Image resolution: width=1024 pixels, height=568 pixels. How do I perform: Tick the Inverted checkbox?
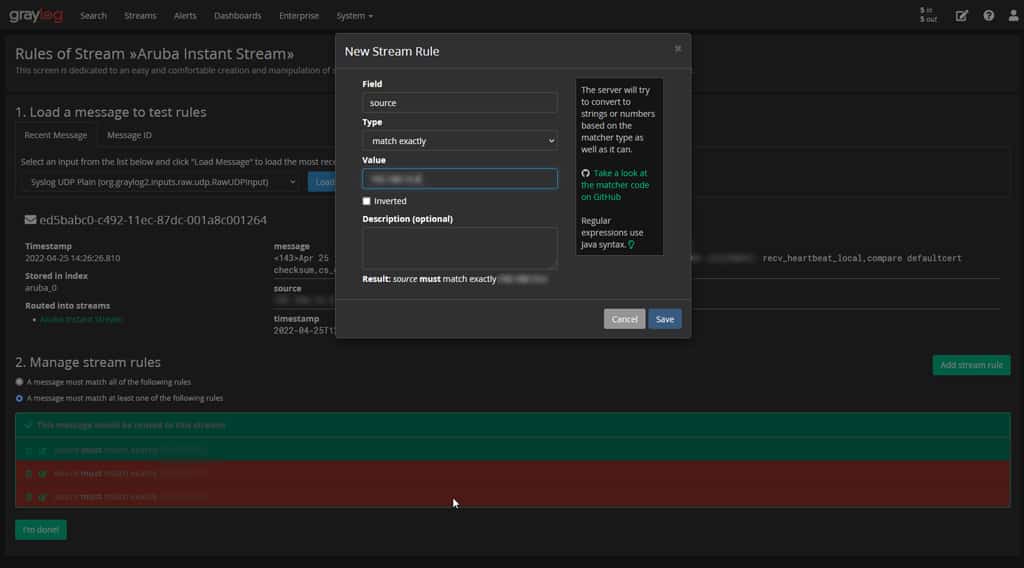coord(366,201)
